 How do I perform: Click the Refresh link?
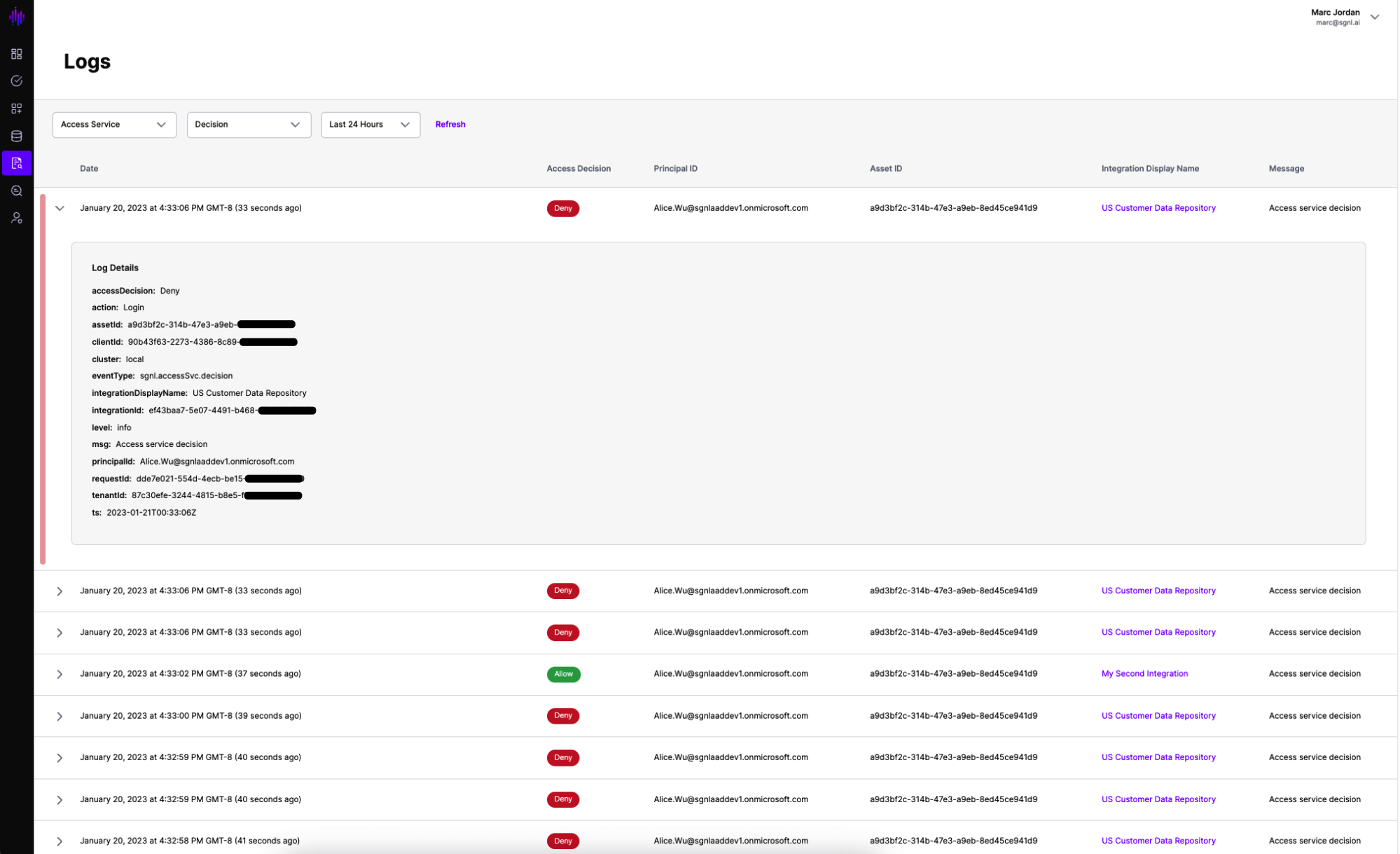(x=450, y=125)
